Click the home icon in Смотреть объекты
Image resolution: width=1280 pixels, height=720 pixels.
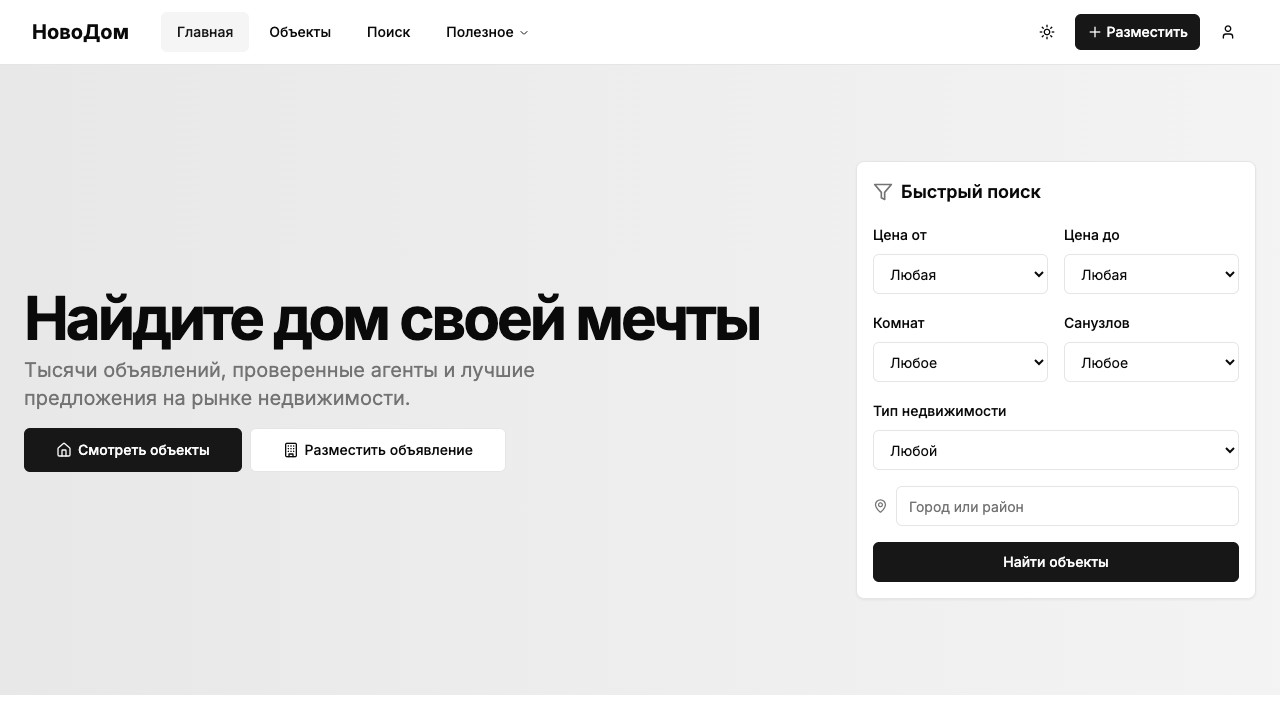(x=64, y=450)
